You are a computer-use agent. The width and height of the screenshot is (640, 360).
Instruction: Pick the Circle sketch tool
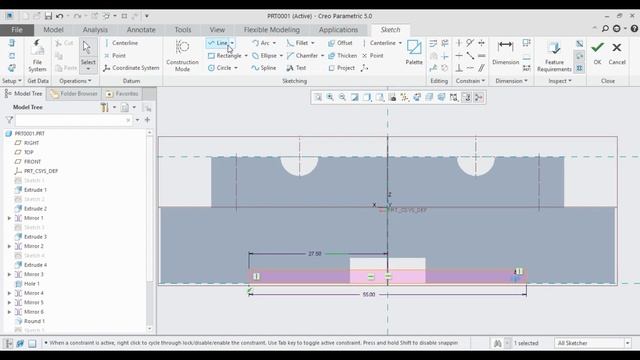(x=220, y=68)
